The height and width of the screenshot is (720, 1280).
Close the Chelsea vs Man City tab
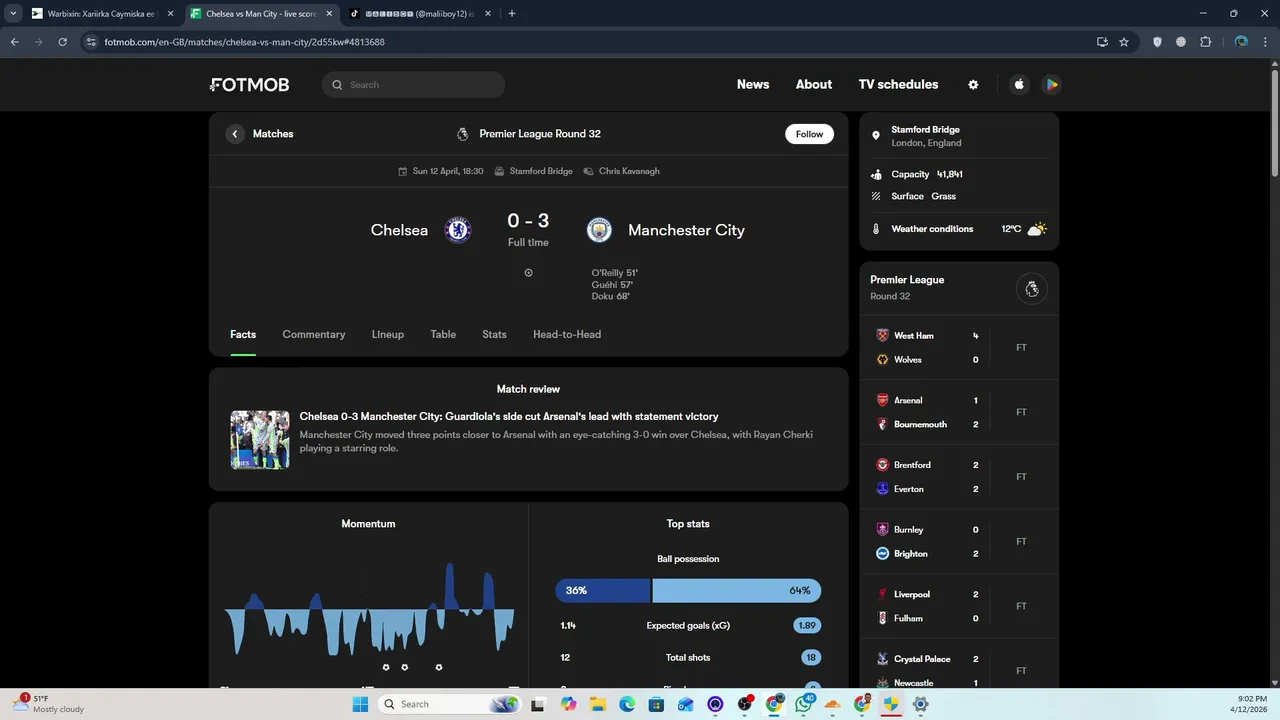[329, 14]
